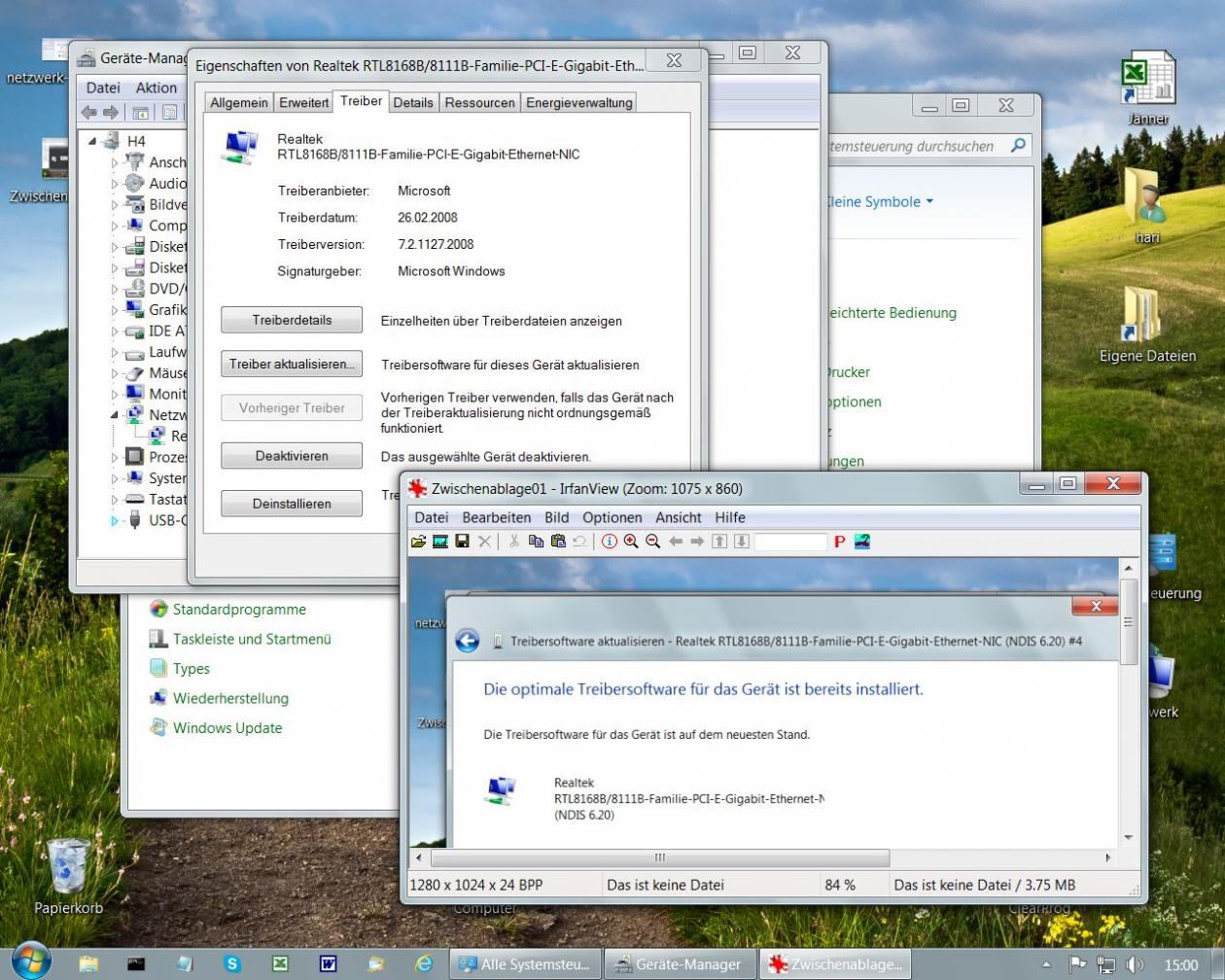Viewport: 1225px width, 980px height.
Task: Select the Eigene Dateien desktop folder
Action: [x=1147, y=325]
